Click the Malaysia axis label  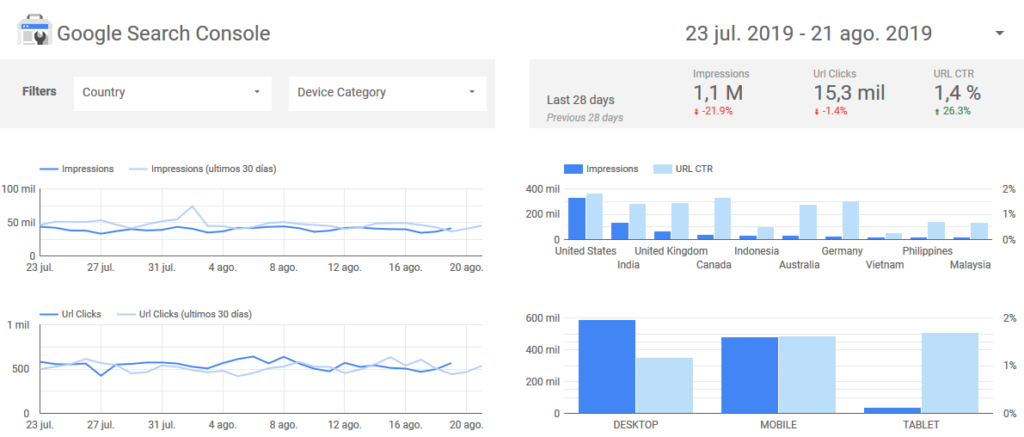(x=970, y=265)
